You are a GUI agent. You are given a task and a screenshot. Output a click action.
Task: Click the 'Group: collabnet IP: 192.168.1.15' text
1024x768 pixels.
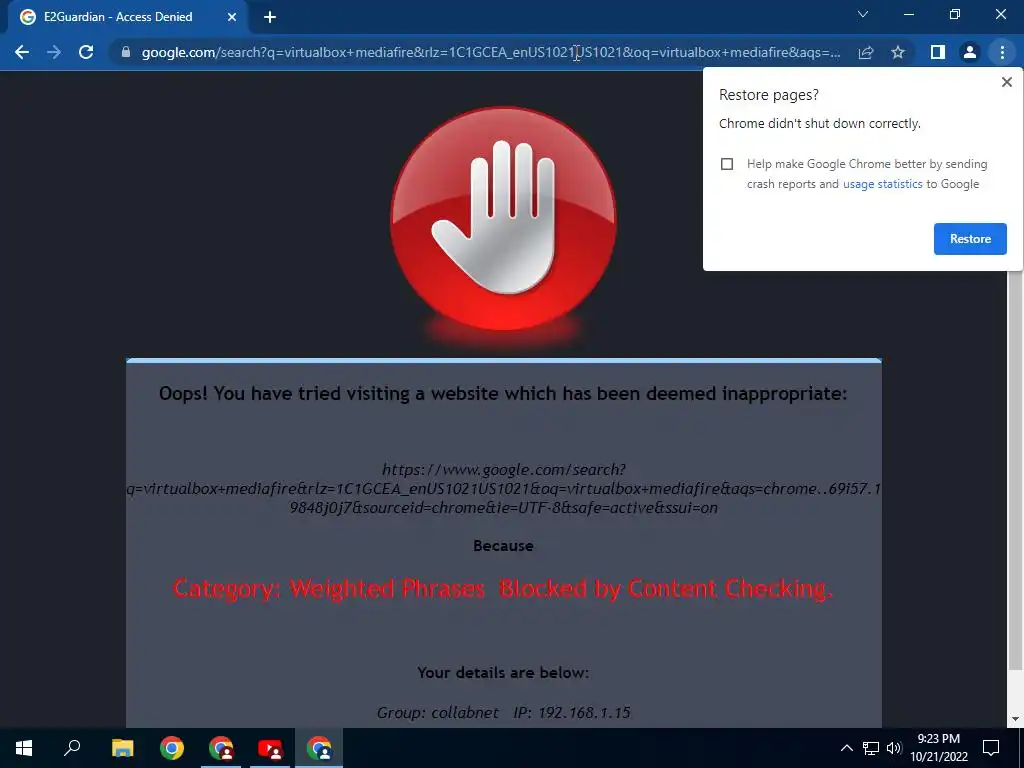(x=503, y=712)
